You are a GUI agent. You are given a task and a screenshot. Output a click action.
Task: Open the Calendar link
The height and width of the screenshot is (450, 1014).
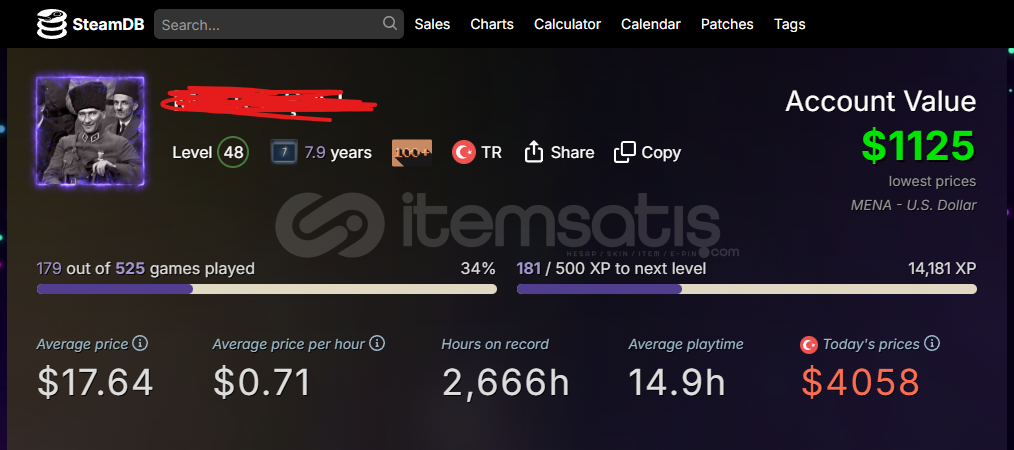(x=651, y=24)
